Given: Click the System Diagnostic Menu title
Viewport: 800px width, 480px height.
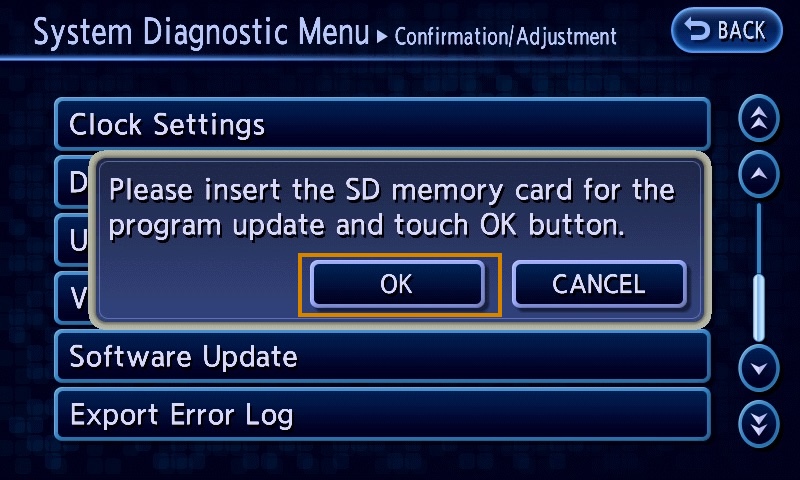Looking at the screenshot, I should [201, 33].
